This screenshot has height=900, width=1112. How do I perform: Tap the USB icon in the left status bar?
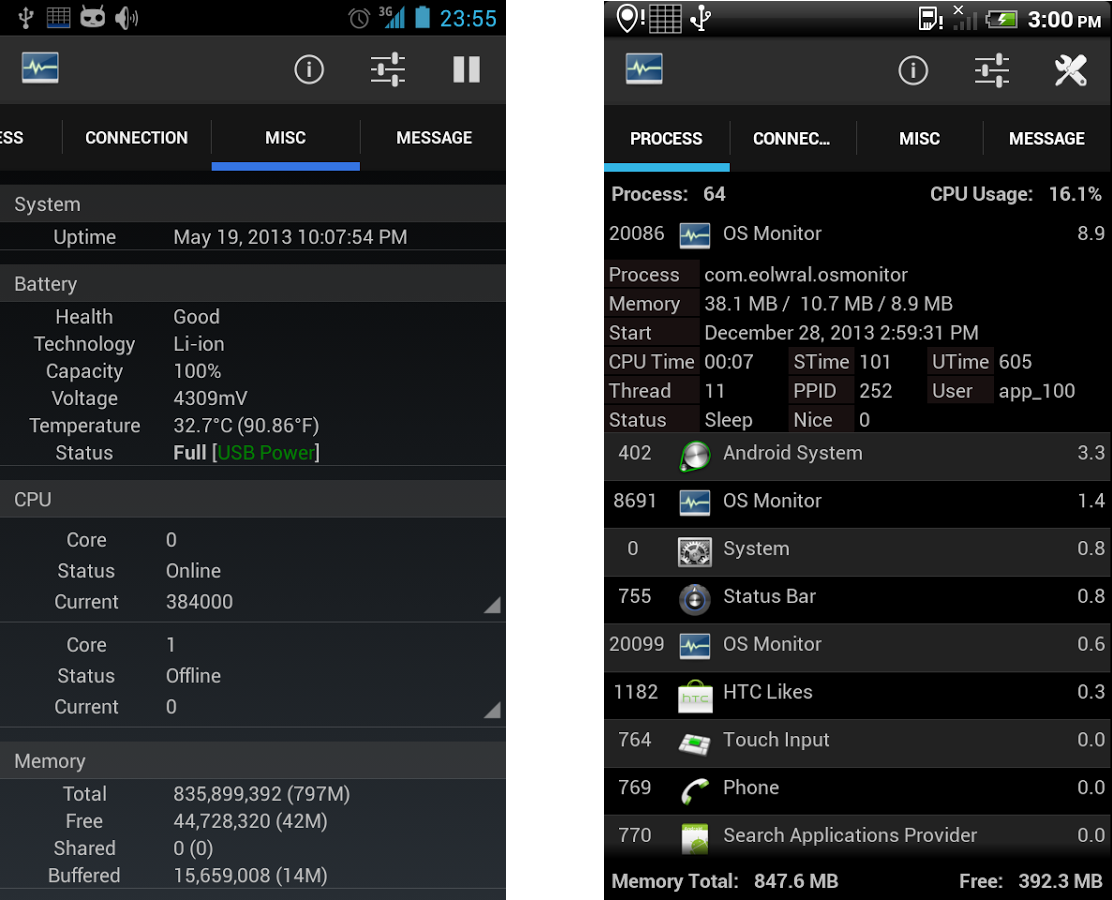[26, 17]
